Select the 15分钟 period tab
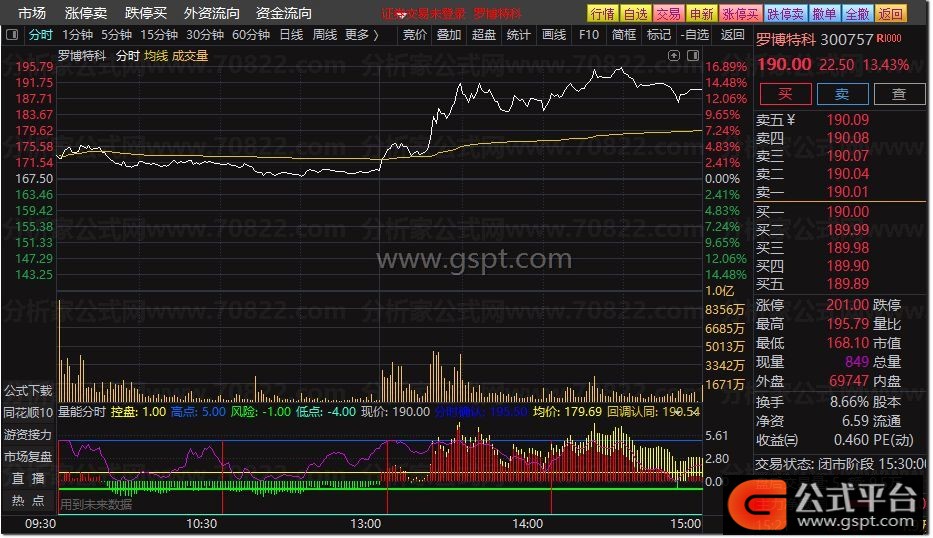 pyautogui.click(x=159, y=35)
